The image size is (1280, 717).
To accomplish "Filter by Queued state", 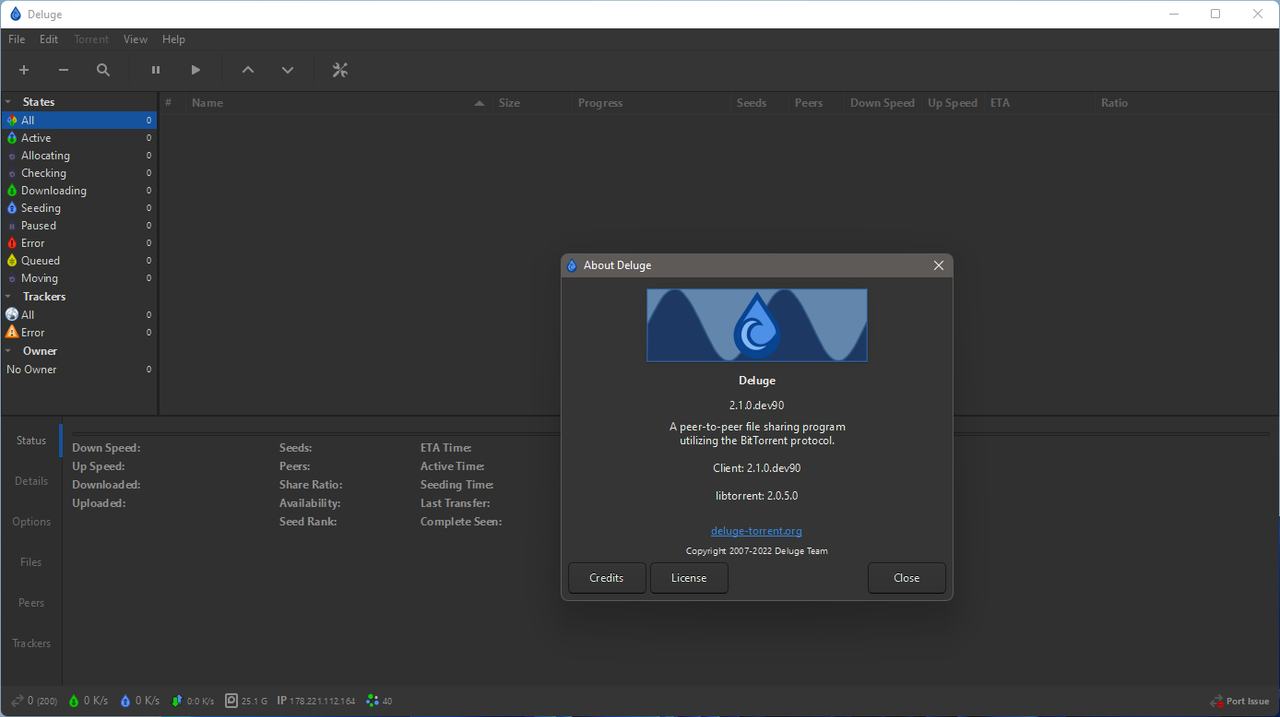I will tap(79, 260).
